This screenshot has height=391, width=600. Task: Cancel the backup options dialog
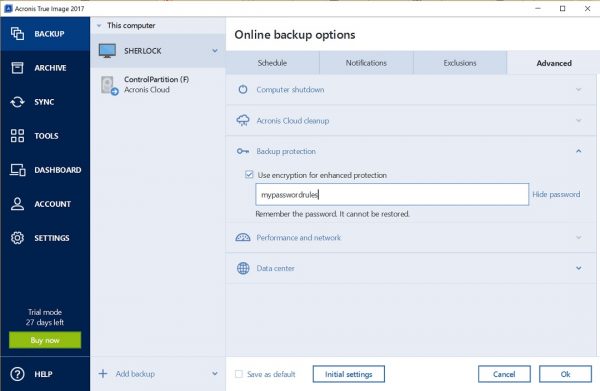point(504,374)
